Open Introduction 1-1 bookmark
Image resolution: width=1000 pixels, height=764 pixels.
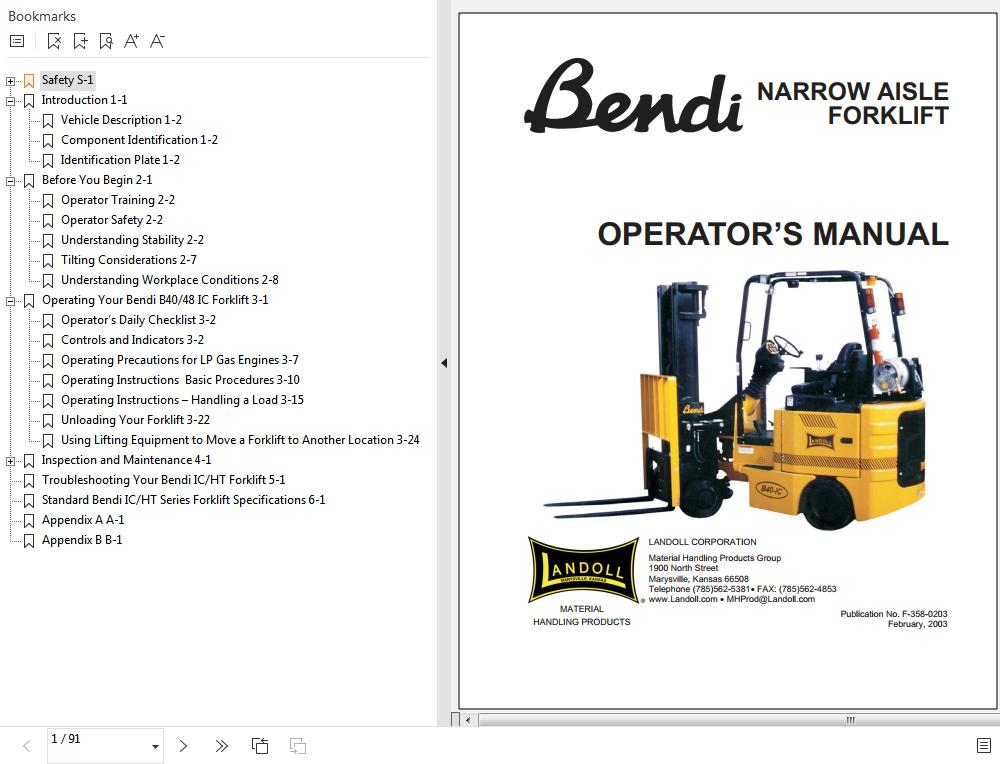point(84,100)
